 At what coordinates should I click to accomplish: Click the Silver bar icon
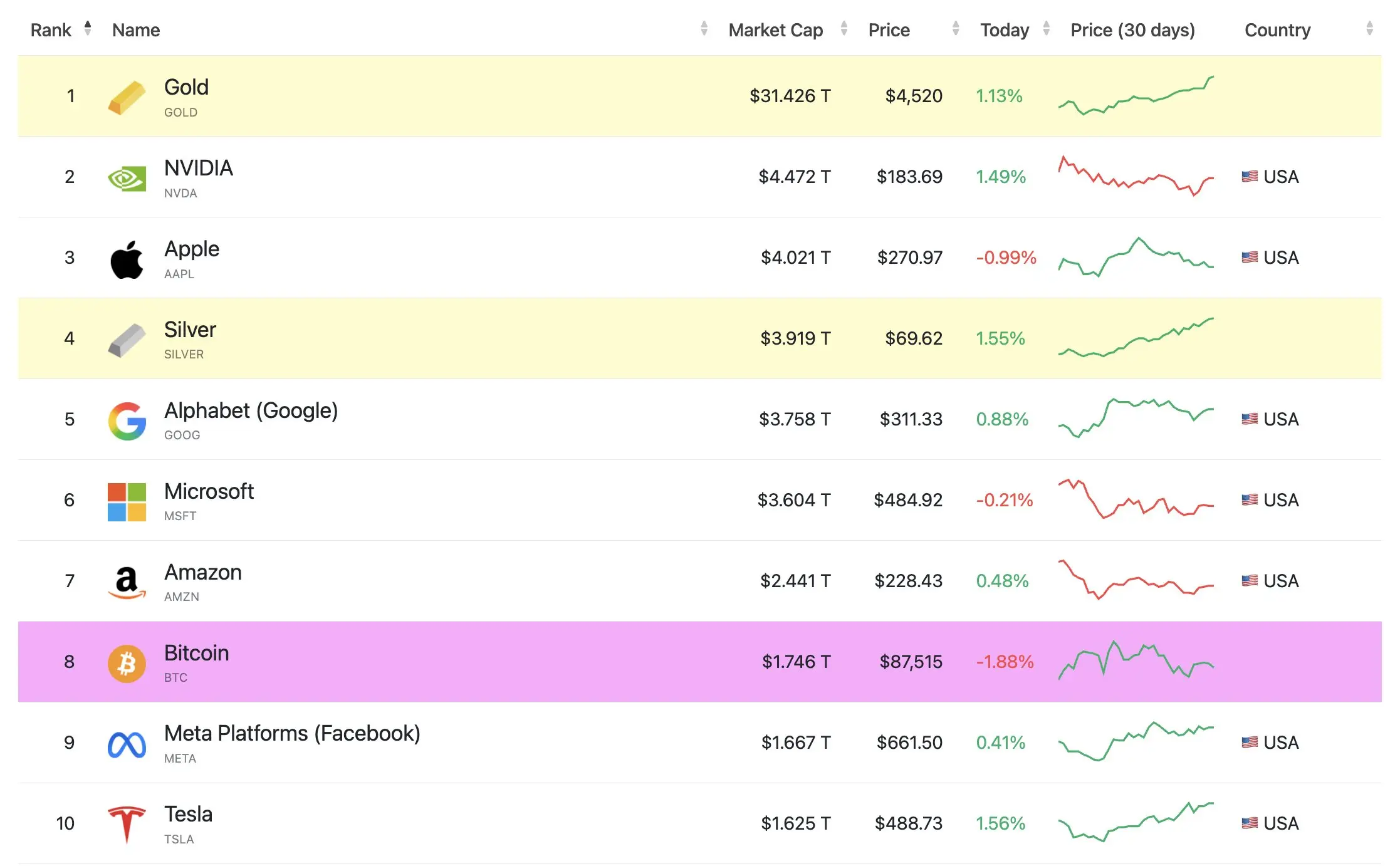pos(127,340)
